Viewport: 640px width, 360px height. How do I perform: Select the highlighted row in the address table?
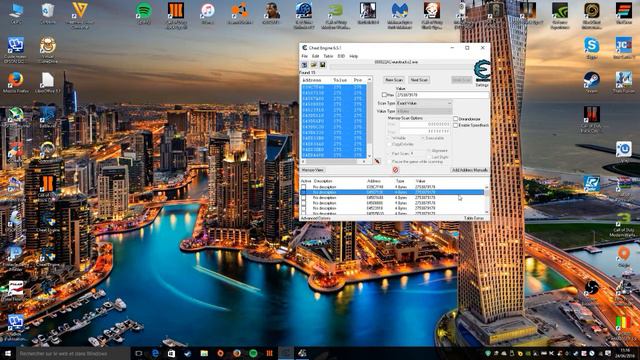pyautogui.click(x=392, y=192)
